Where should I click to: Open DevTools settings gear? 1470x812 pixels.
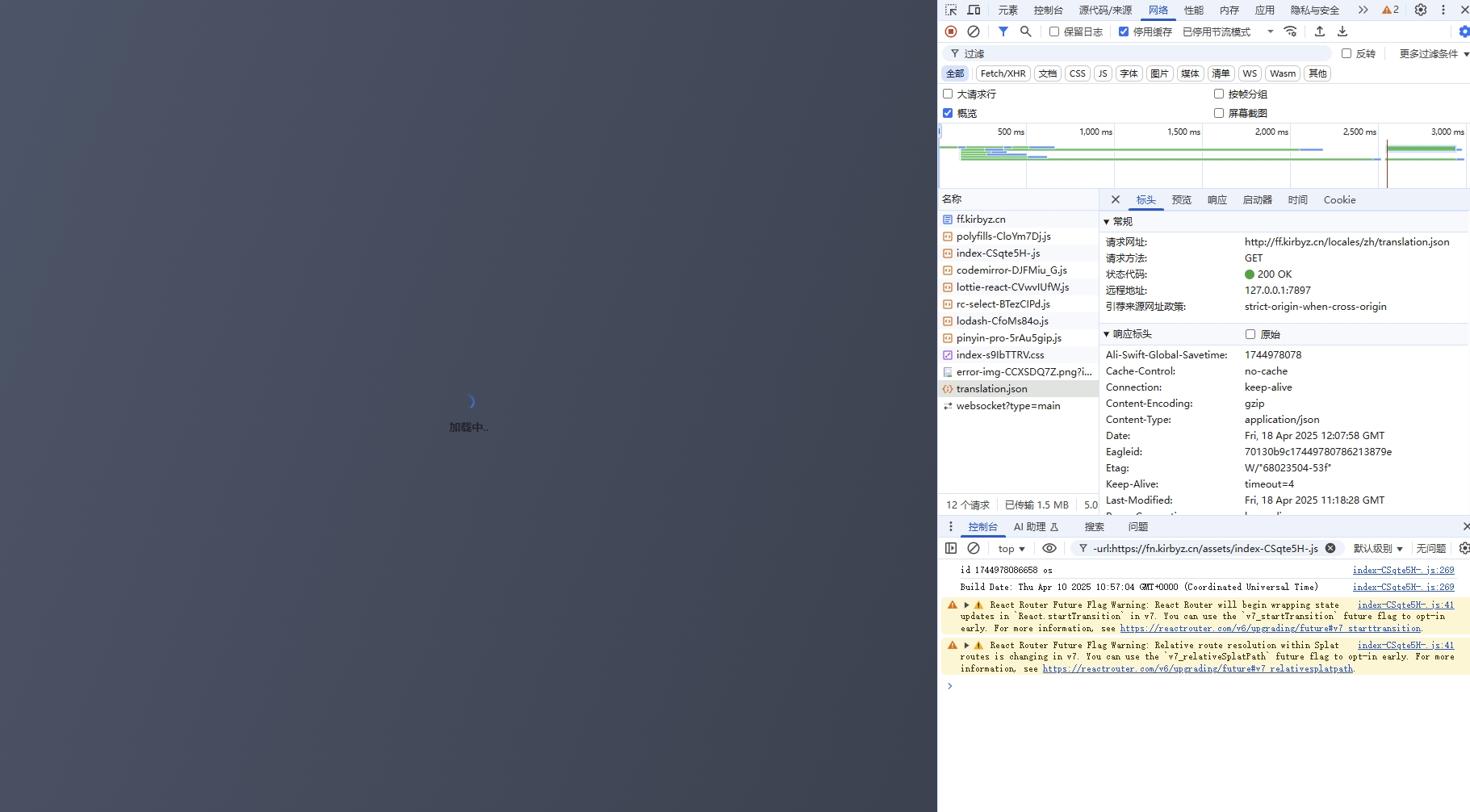click(1421, 10)
